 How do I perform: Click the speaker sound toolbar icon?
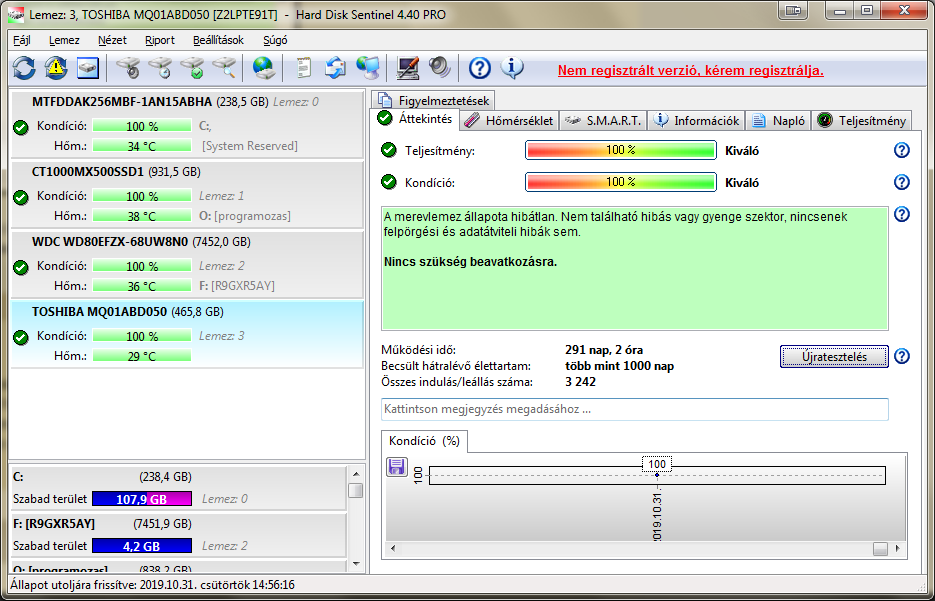point(440,69)
